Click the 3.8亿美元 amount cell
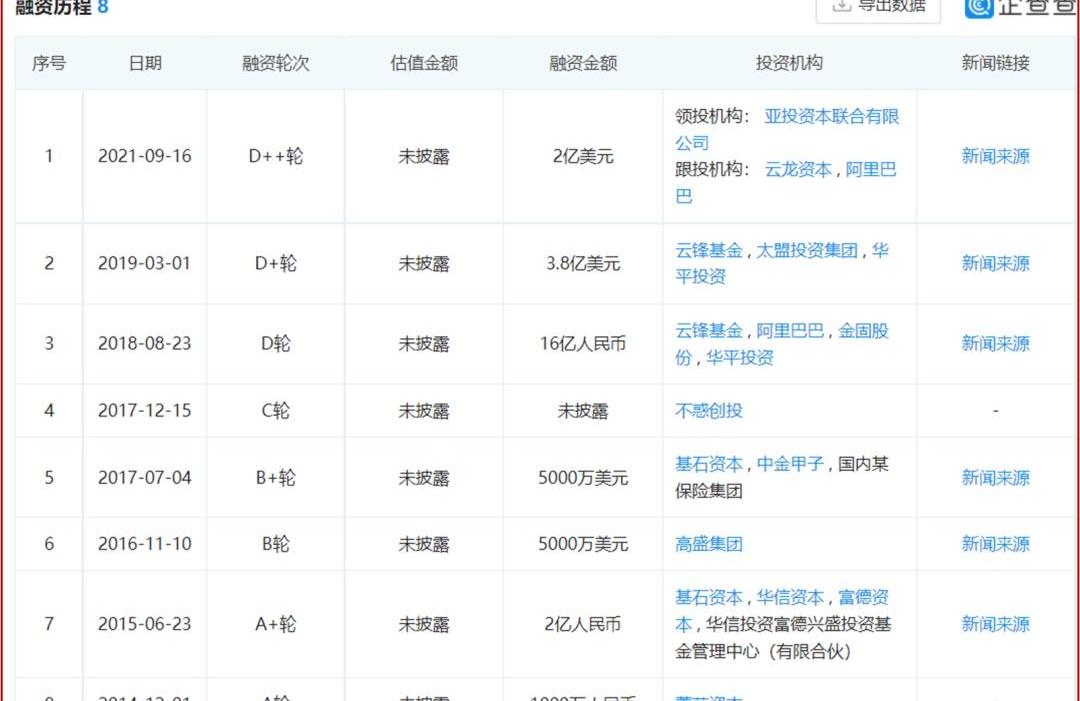Viewport: 1080px width, 701px height. (583, 263)
